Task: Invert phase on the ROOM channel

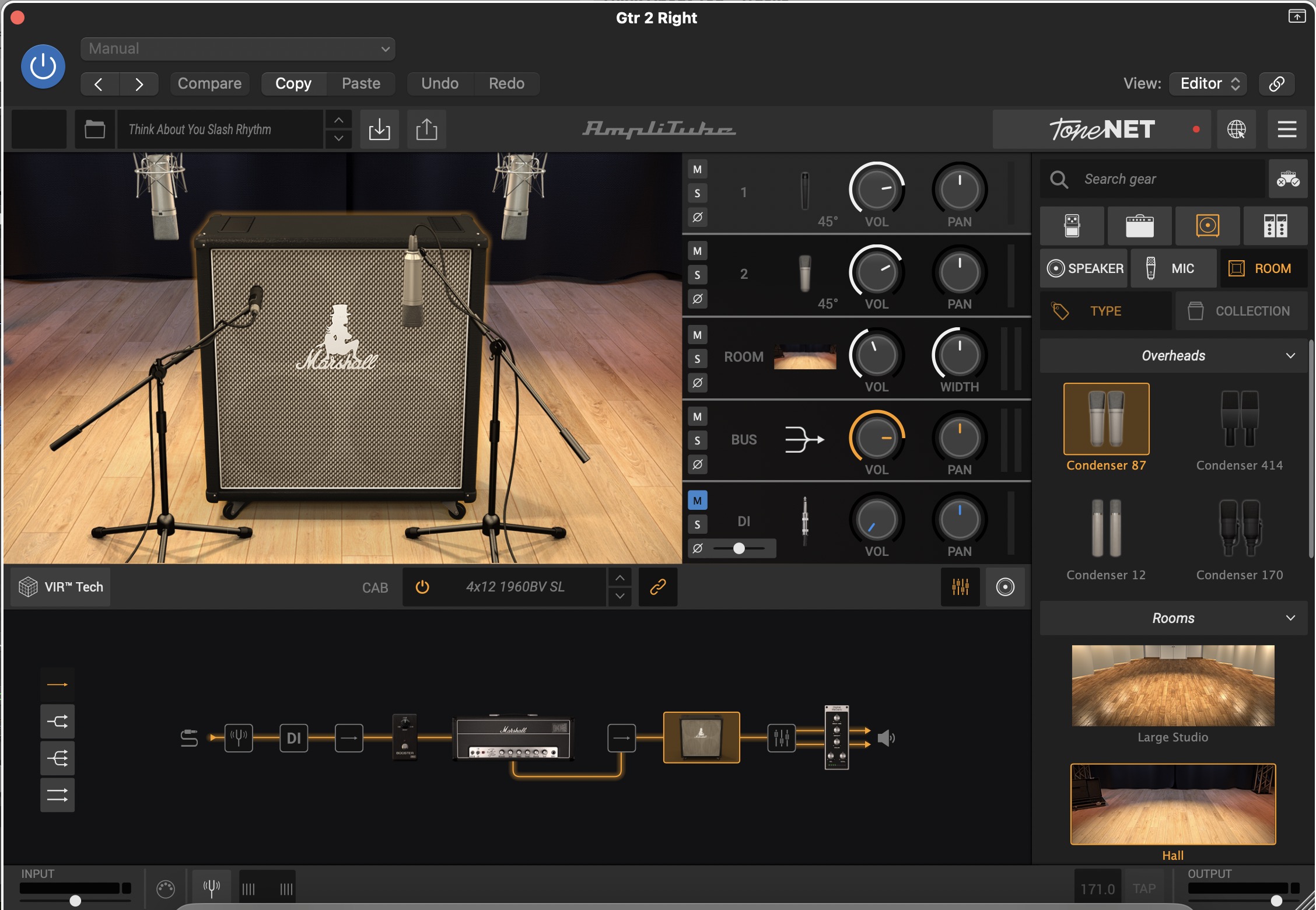Action: tap(697, 383)
